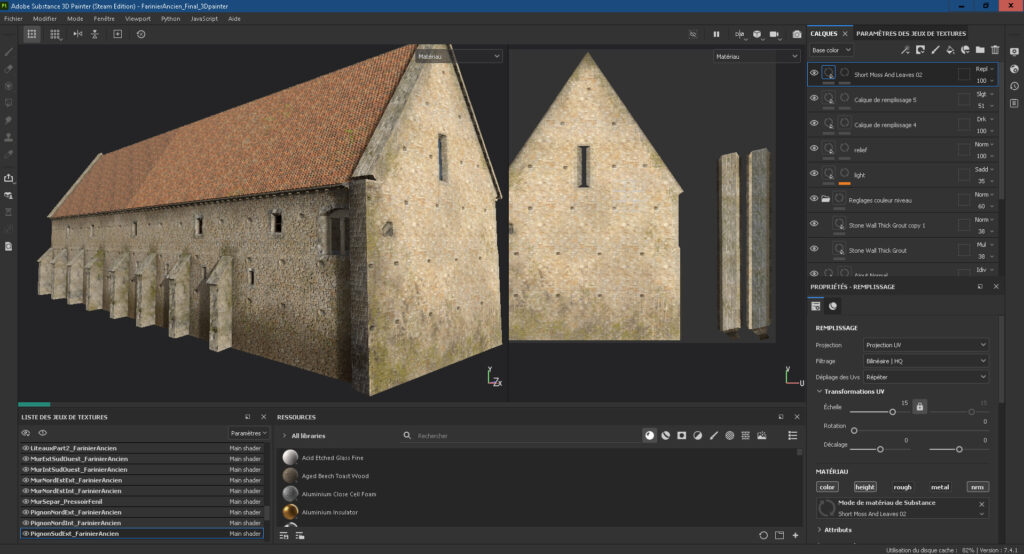Image resolution: width=1024 pixels, height=554 pixels.
Task: Open the history icon in right sidebar
Action: (x=1014, y=86)
